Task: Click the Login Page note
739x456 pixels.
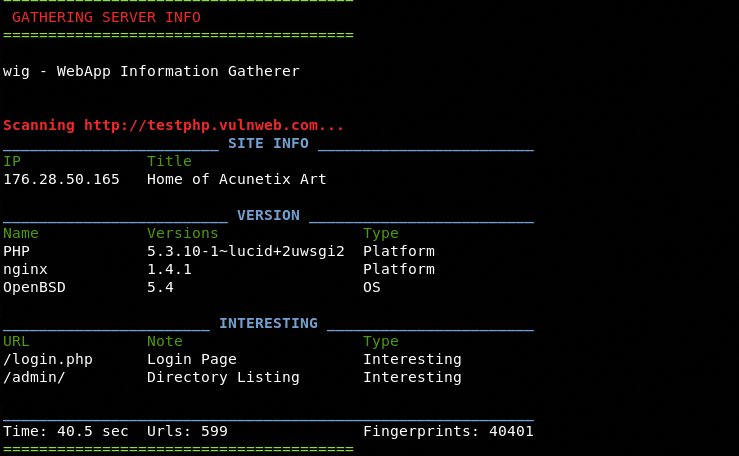Action: click(191, 359)
